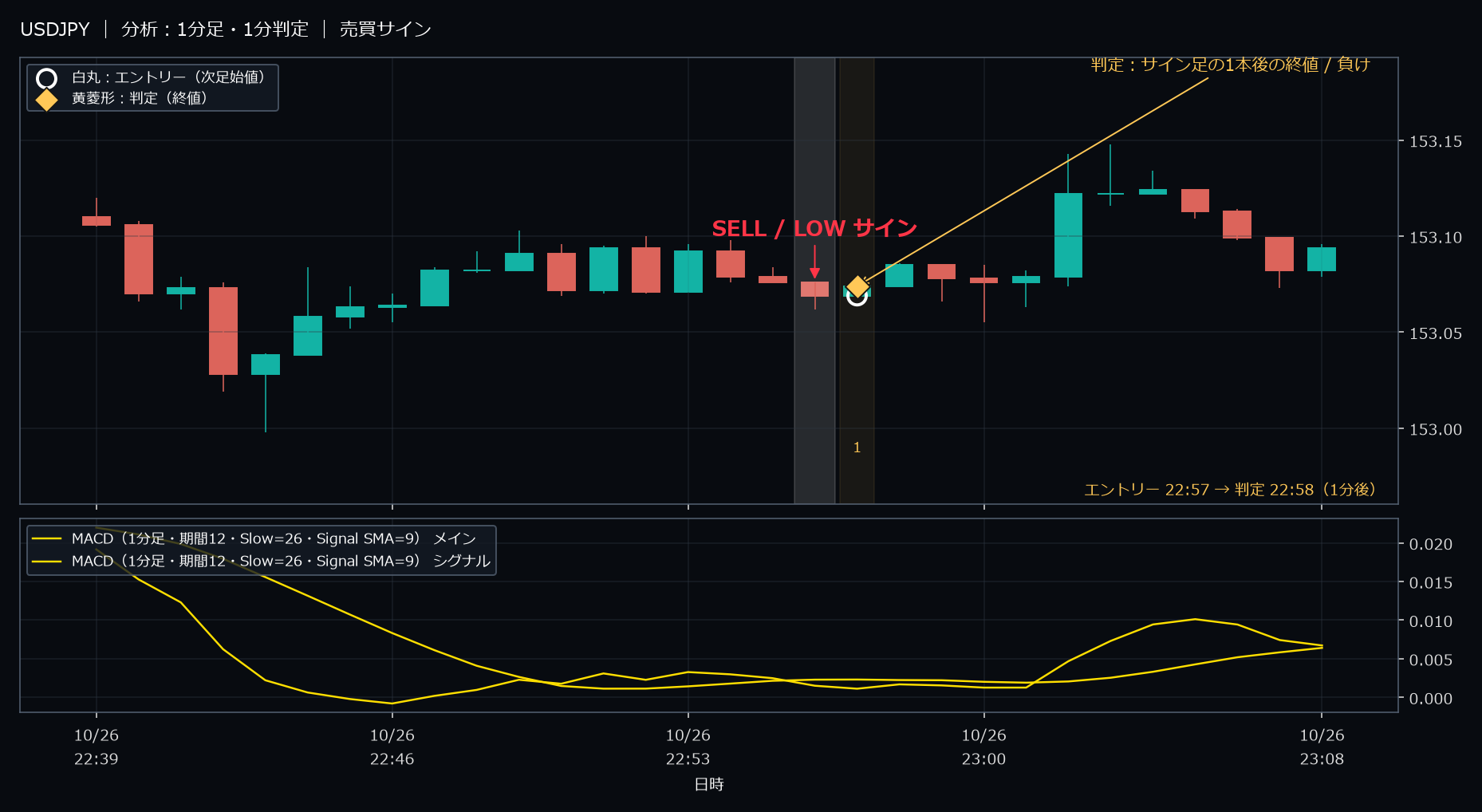Select the yellow diamond judgment marker on the chart

pyautogui.click(x=857, y=286)
